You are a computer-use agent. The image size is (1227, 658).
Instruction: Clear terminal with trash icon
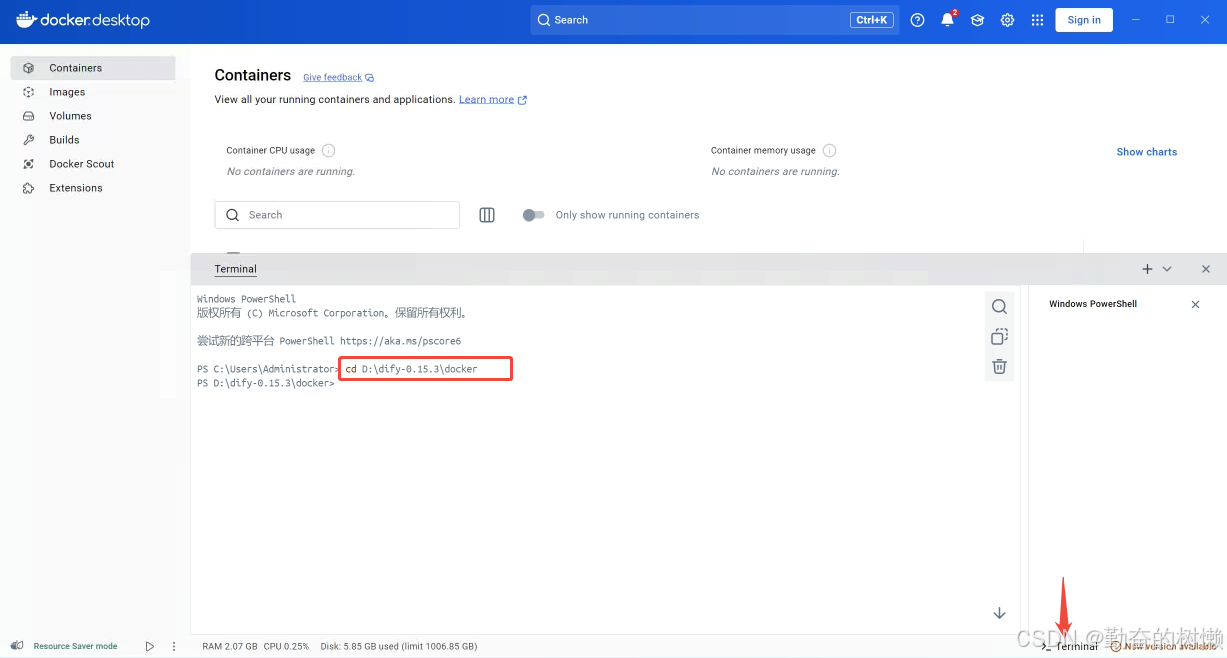point(999,367)
